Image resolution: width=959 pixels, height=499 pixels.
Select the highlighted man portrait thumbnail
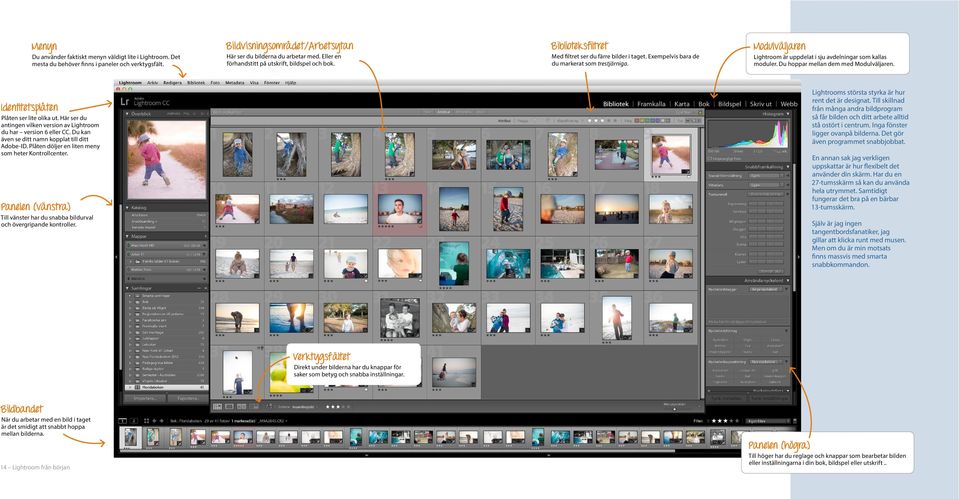pos(400,209)
